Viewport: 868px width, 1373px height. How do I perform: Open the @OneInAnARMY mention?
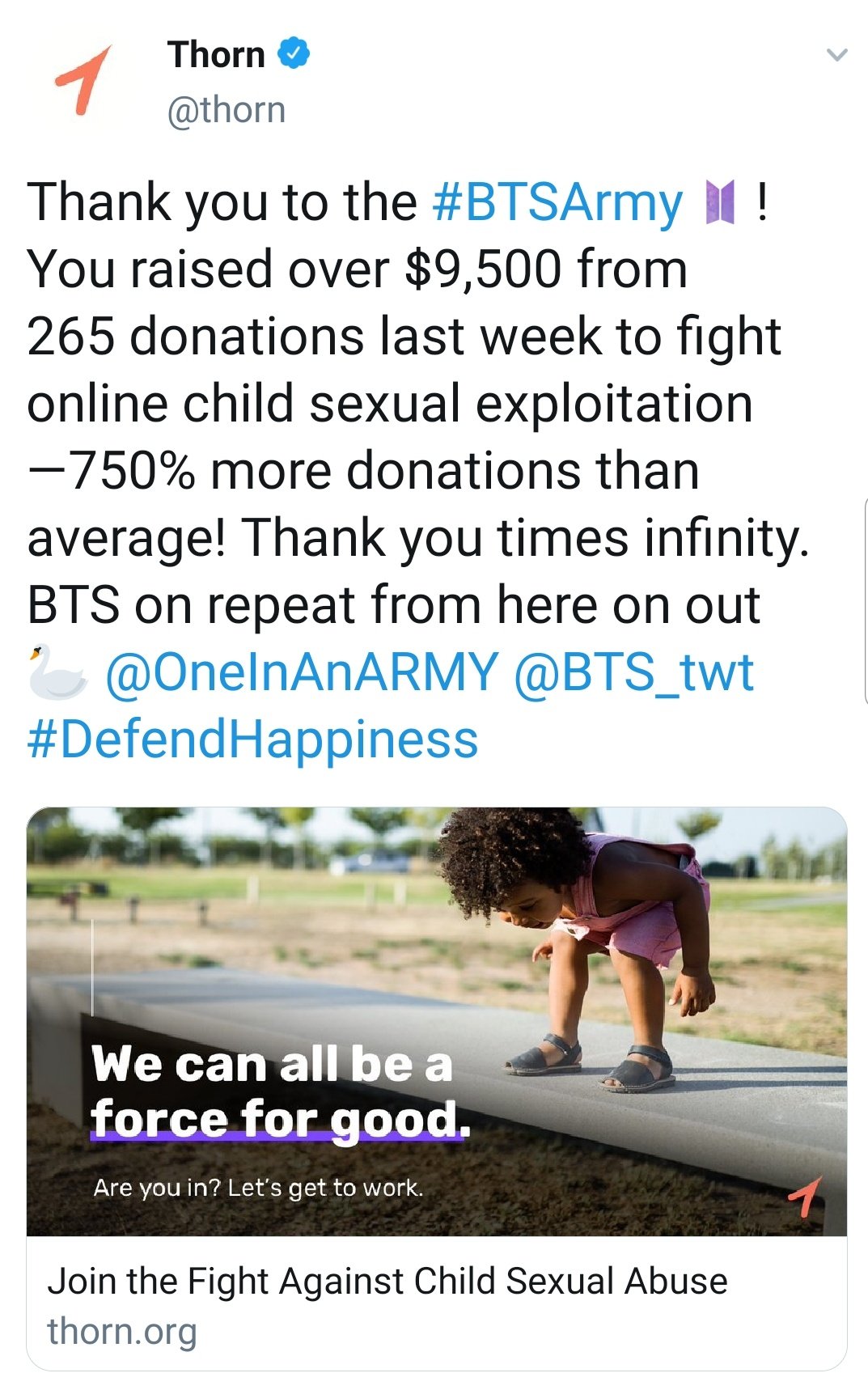click(301, 672)
